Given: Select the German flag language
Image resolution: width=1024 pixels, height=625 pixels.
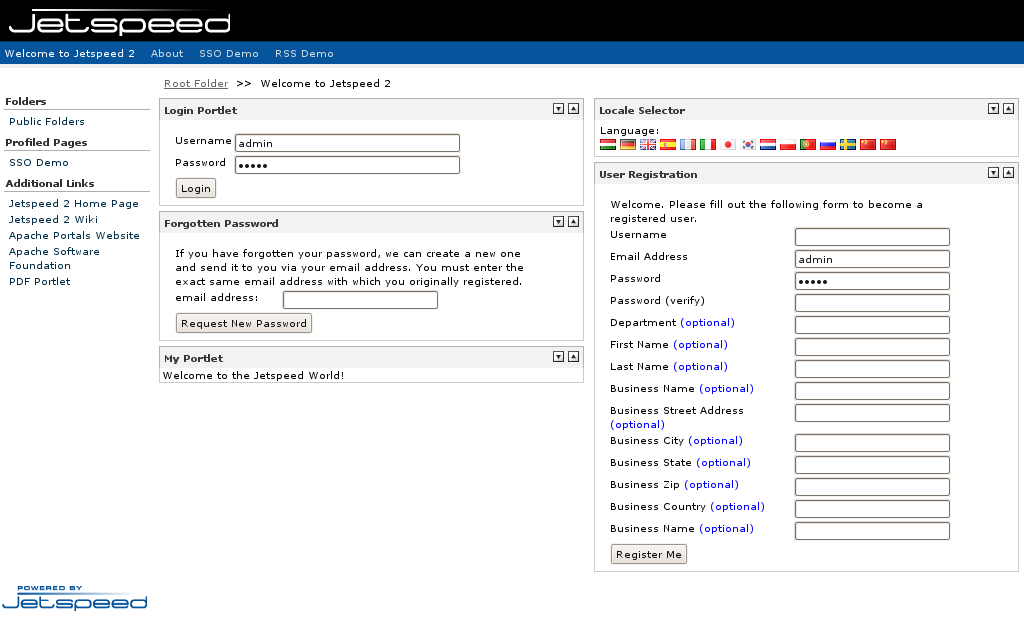Looking at the screenshot, I should (628, 144).
